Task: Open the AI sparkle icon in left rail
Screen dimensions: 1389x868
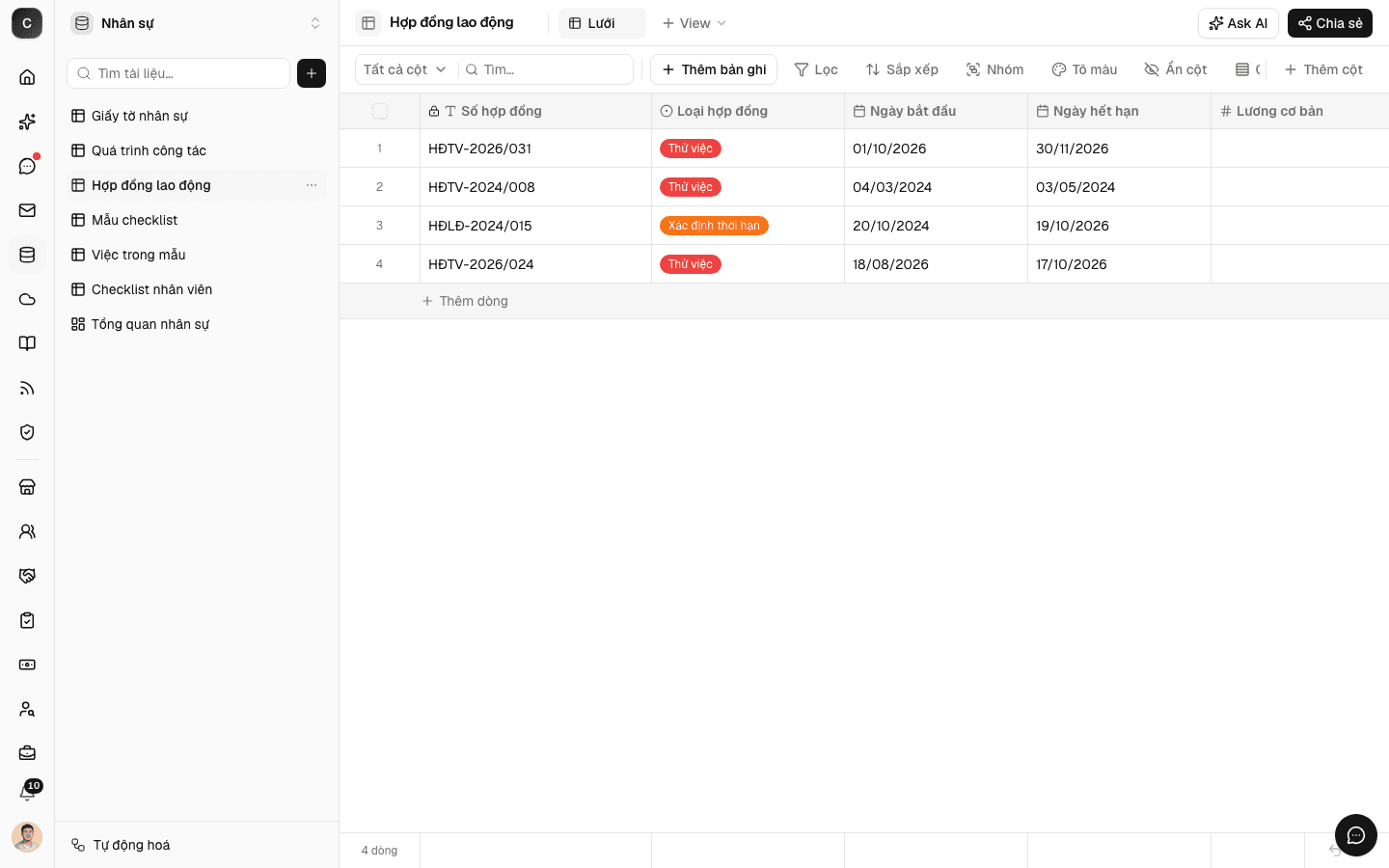Action: [27, 122]
